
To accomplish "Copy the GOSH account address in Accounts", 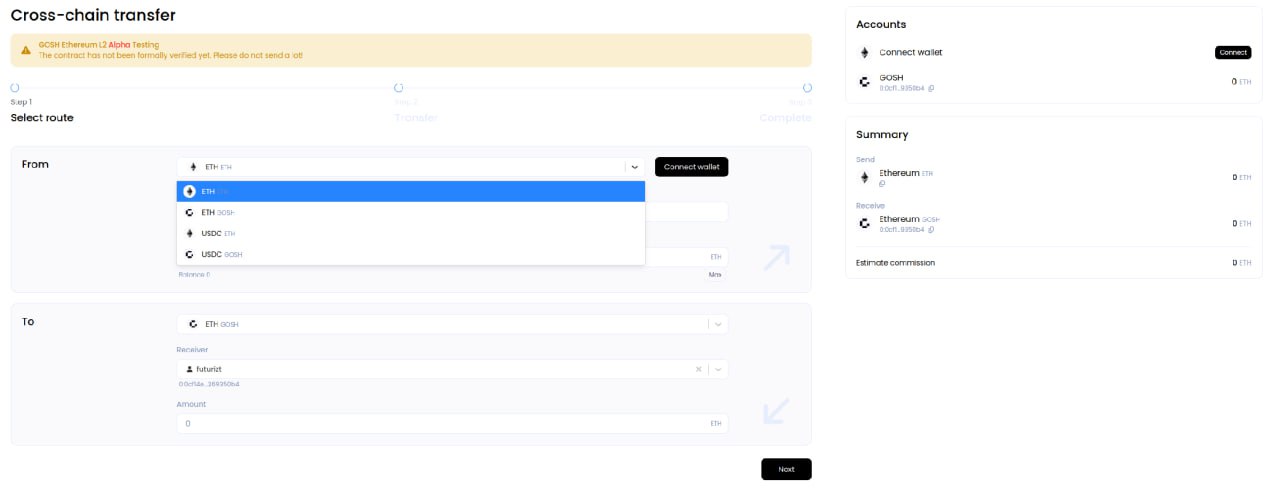I will (931, 89).
